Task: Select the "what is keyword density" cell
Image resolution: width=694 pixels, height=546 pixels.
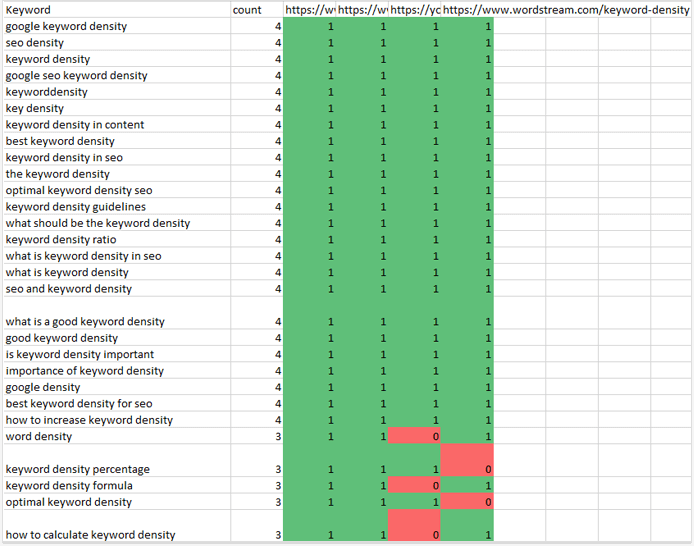Action: coord(117,272)
